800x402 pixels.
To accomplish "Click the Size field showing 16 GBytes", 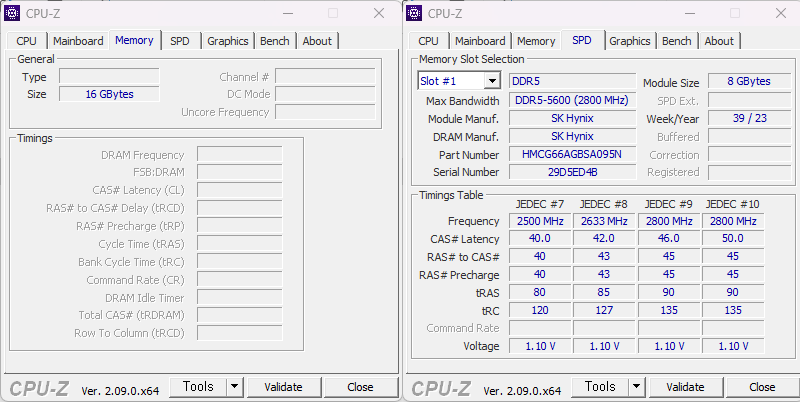I will coord(108,94).
